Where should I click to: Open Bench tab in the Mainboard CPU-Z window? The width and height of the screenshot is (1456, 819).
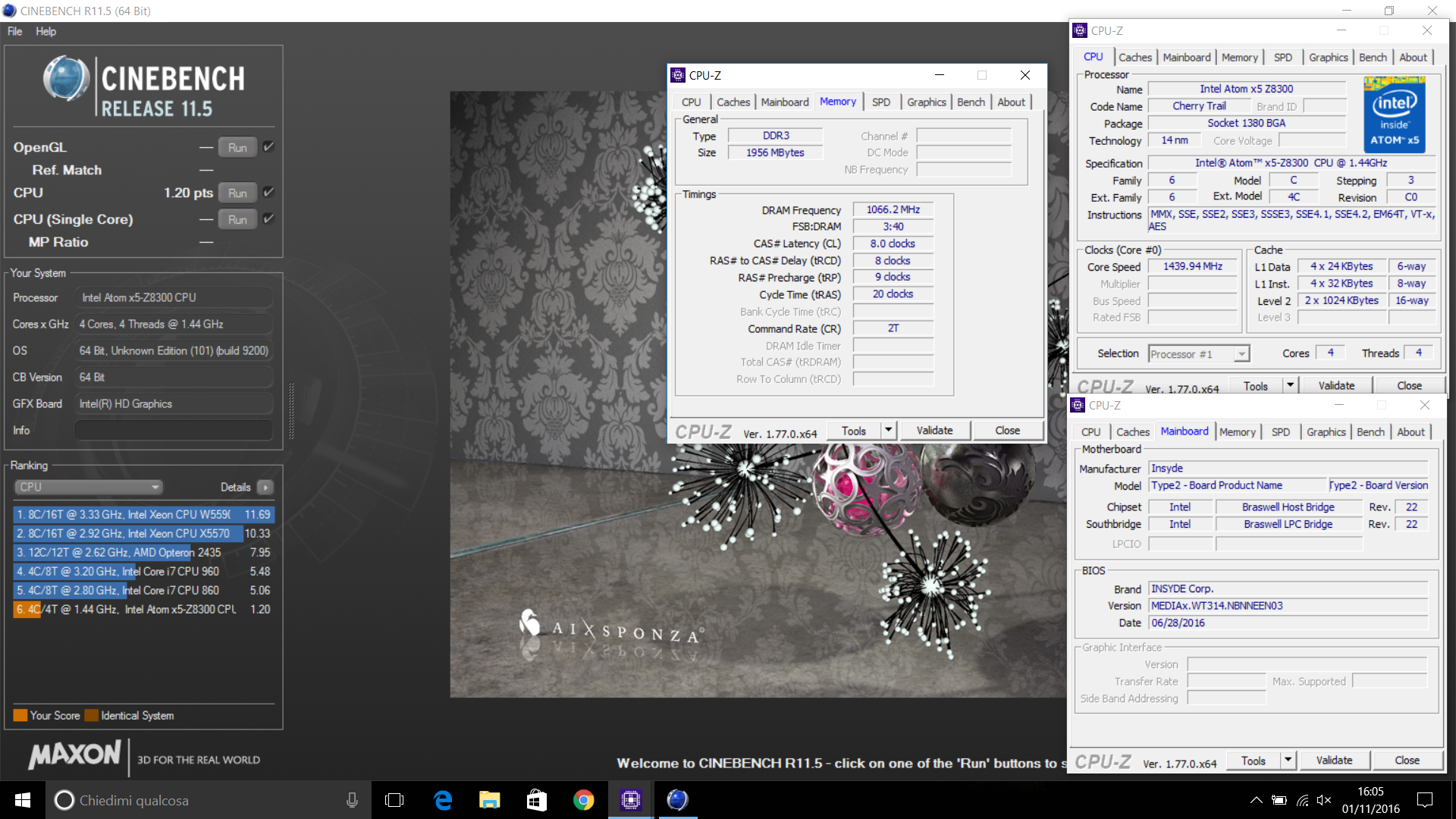1370,431
